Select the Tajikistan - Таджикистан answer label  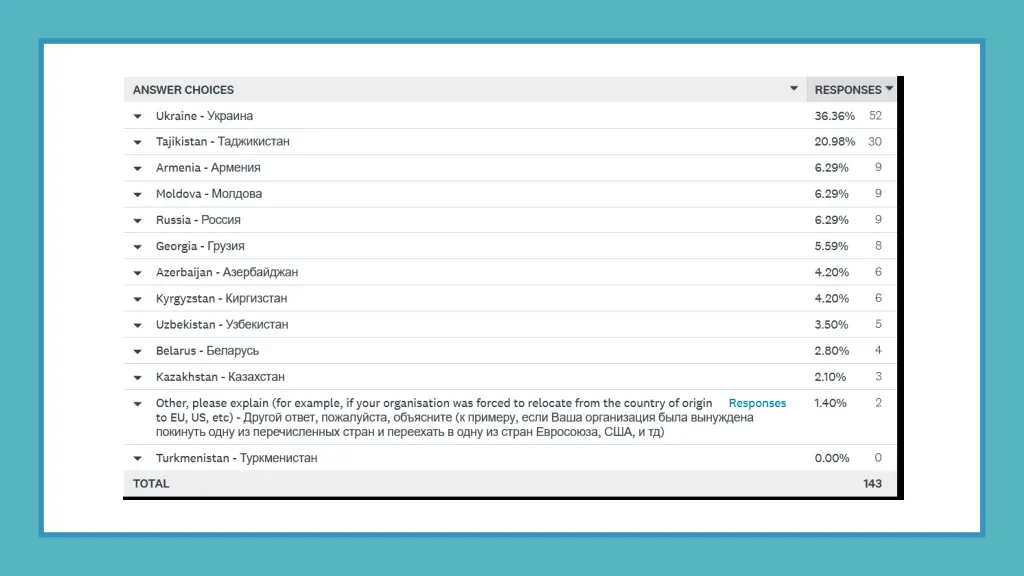click(222, 142)
